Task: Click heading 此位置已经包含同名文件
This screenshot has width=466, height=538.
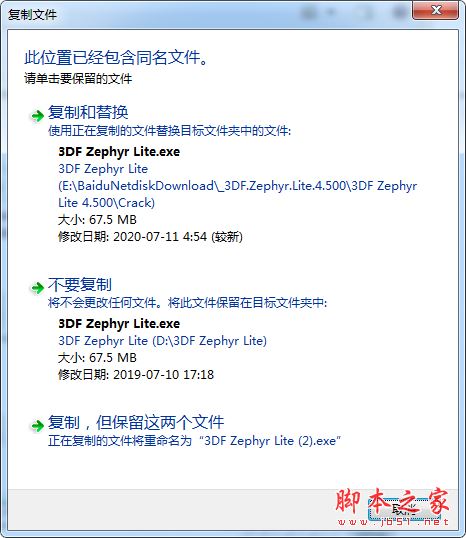Action: pos(116,57)
